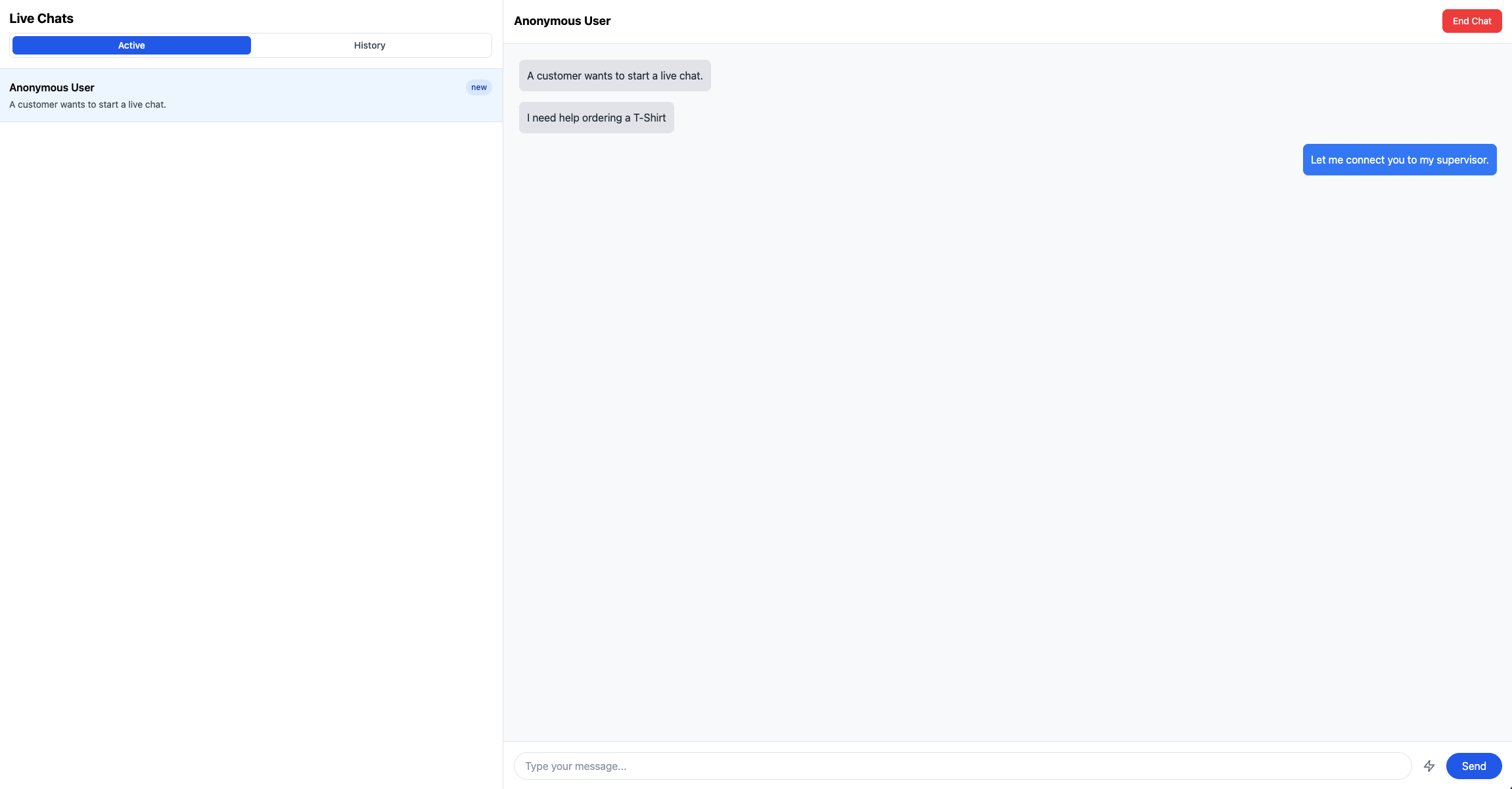Select the Active tab segmented control
Image resolution: width=1512 pixels, height=789 pixels.
[x=250, y=45]
